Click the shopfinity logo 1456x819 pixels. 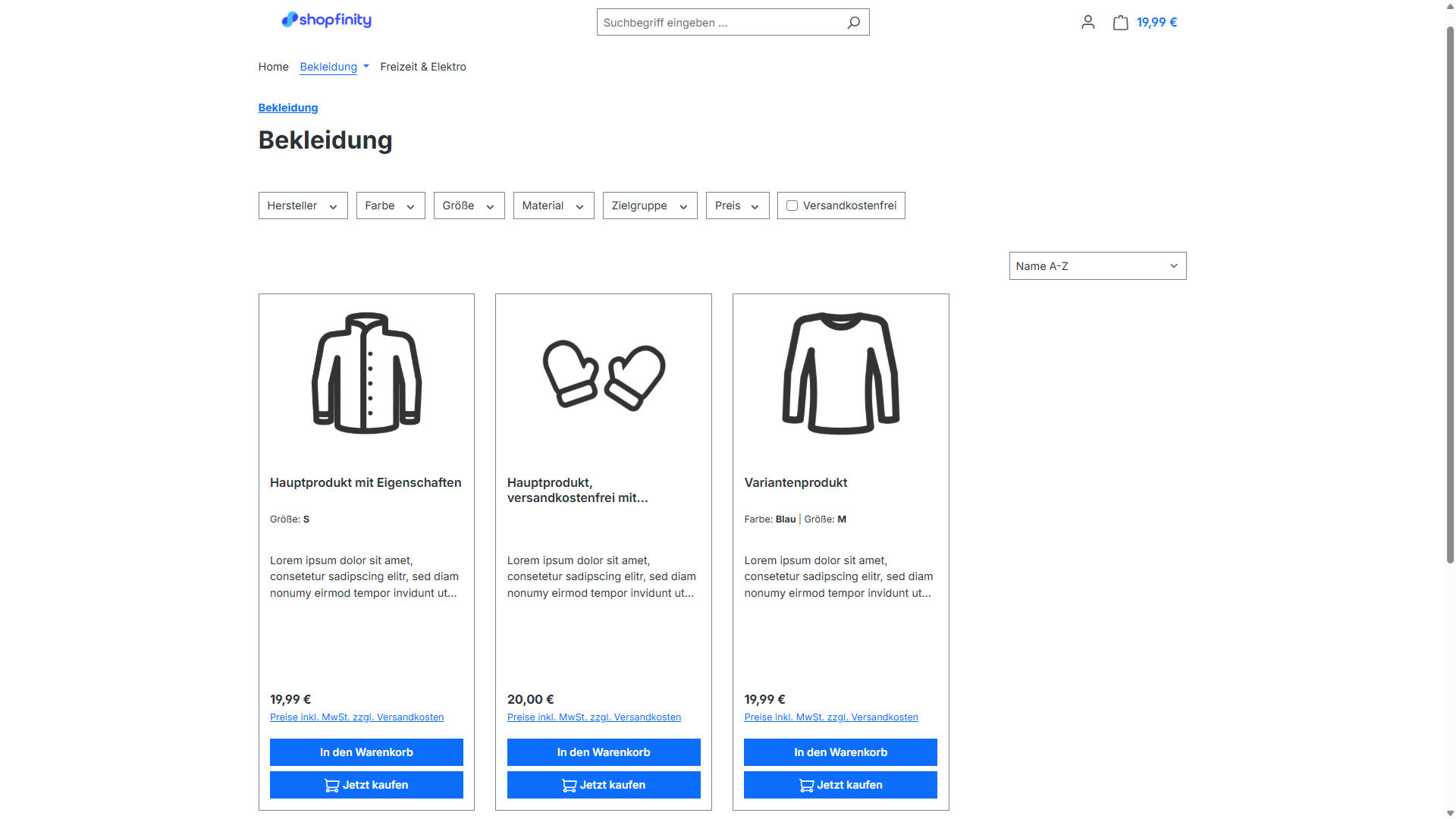(327, 20)
